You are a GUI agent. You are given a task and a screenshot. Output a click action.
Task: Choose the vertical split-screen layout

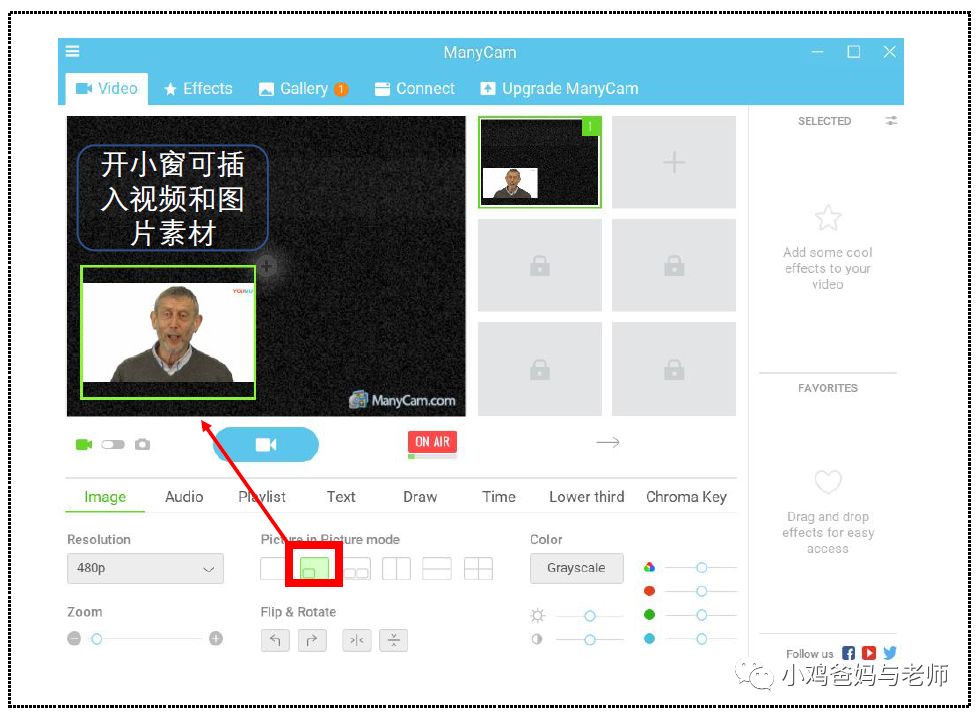point(396,569)
